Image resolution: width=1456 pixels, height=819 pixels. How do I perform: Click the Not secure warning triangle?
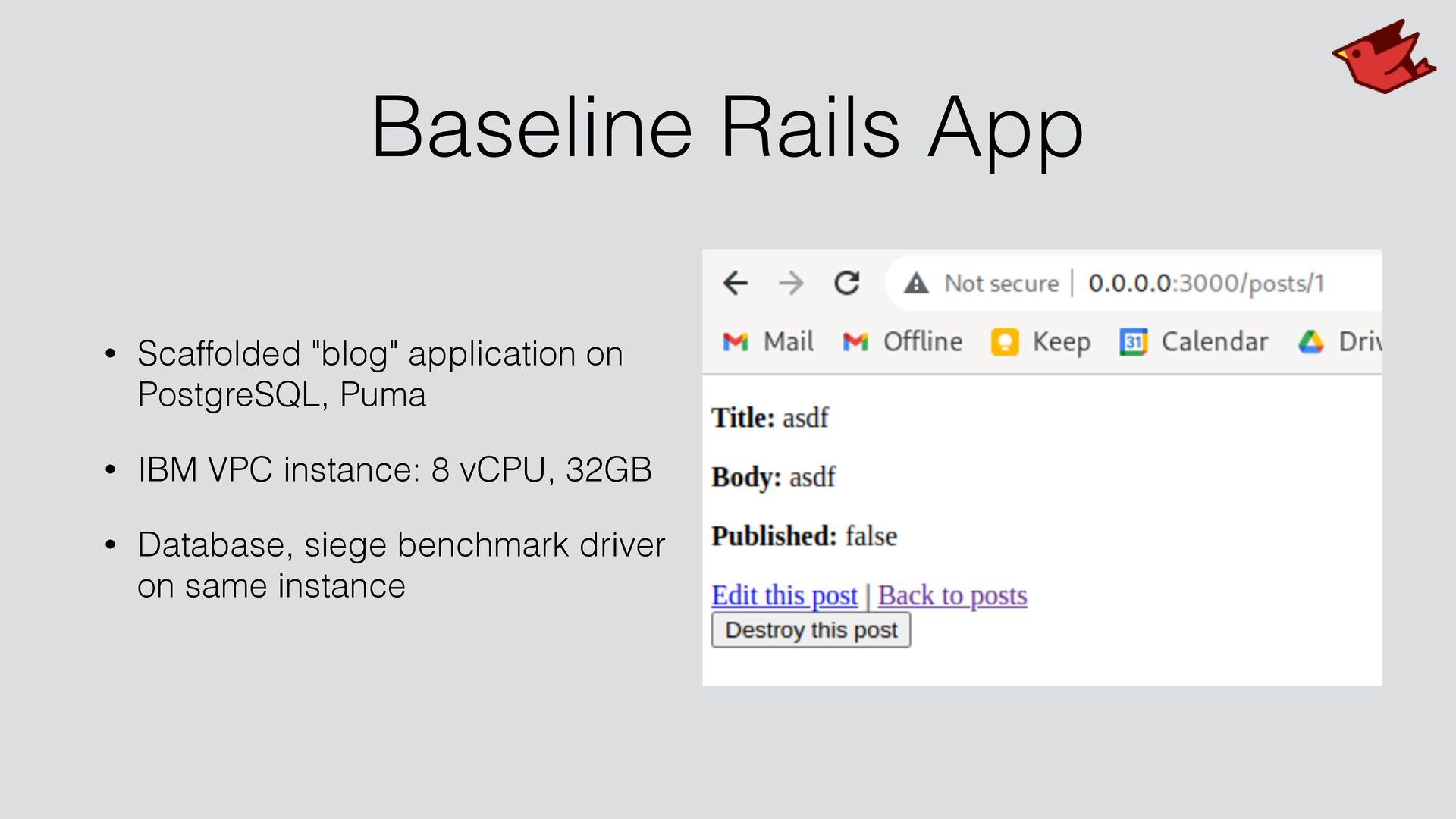(916, 283)
